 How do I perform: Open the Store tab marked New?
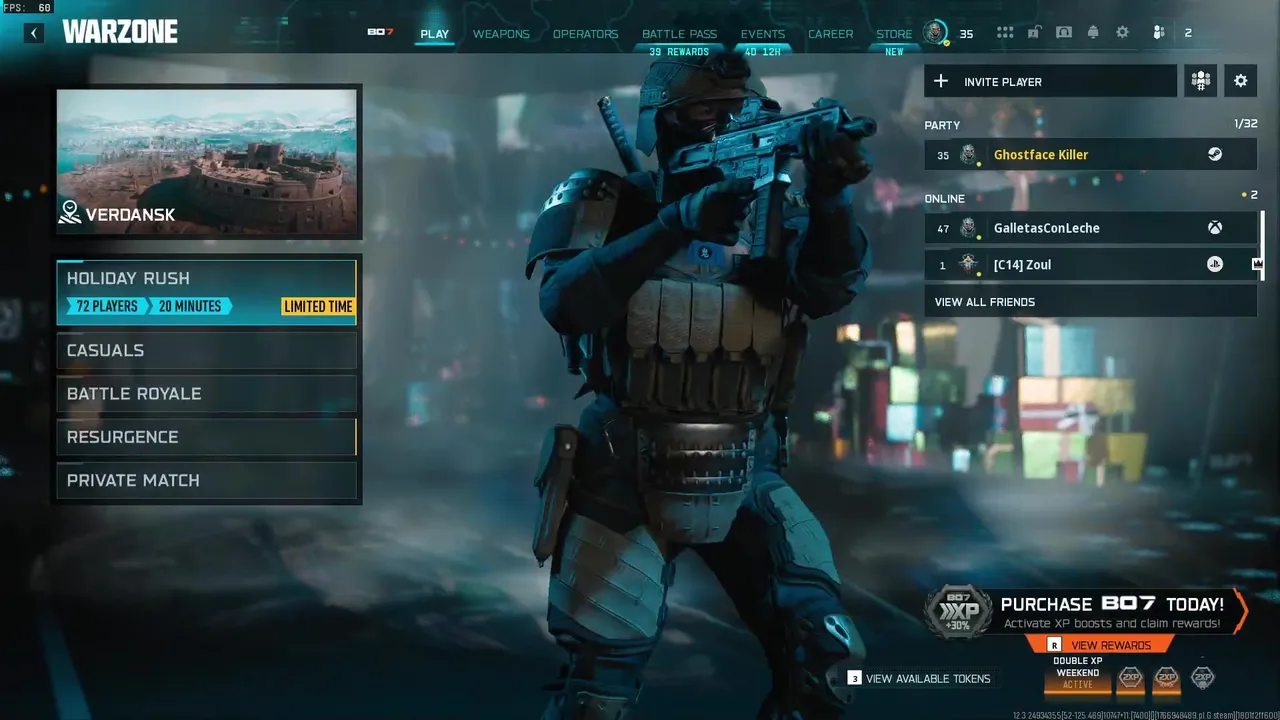(894, 34)
